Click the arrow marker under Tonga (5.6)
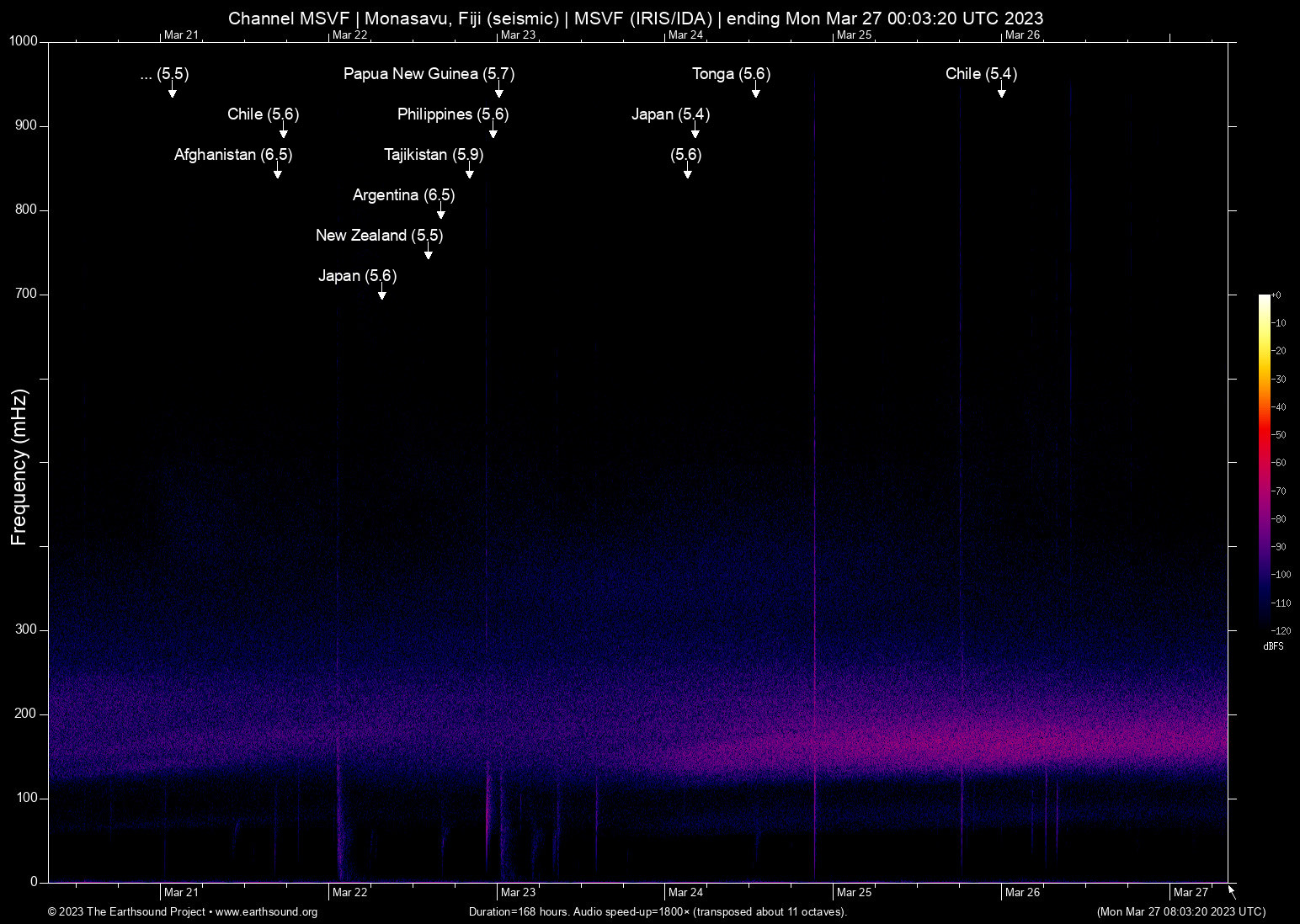 [755, 92]
